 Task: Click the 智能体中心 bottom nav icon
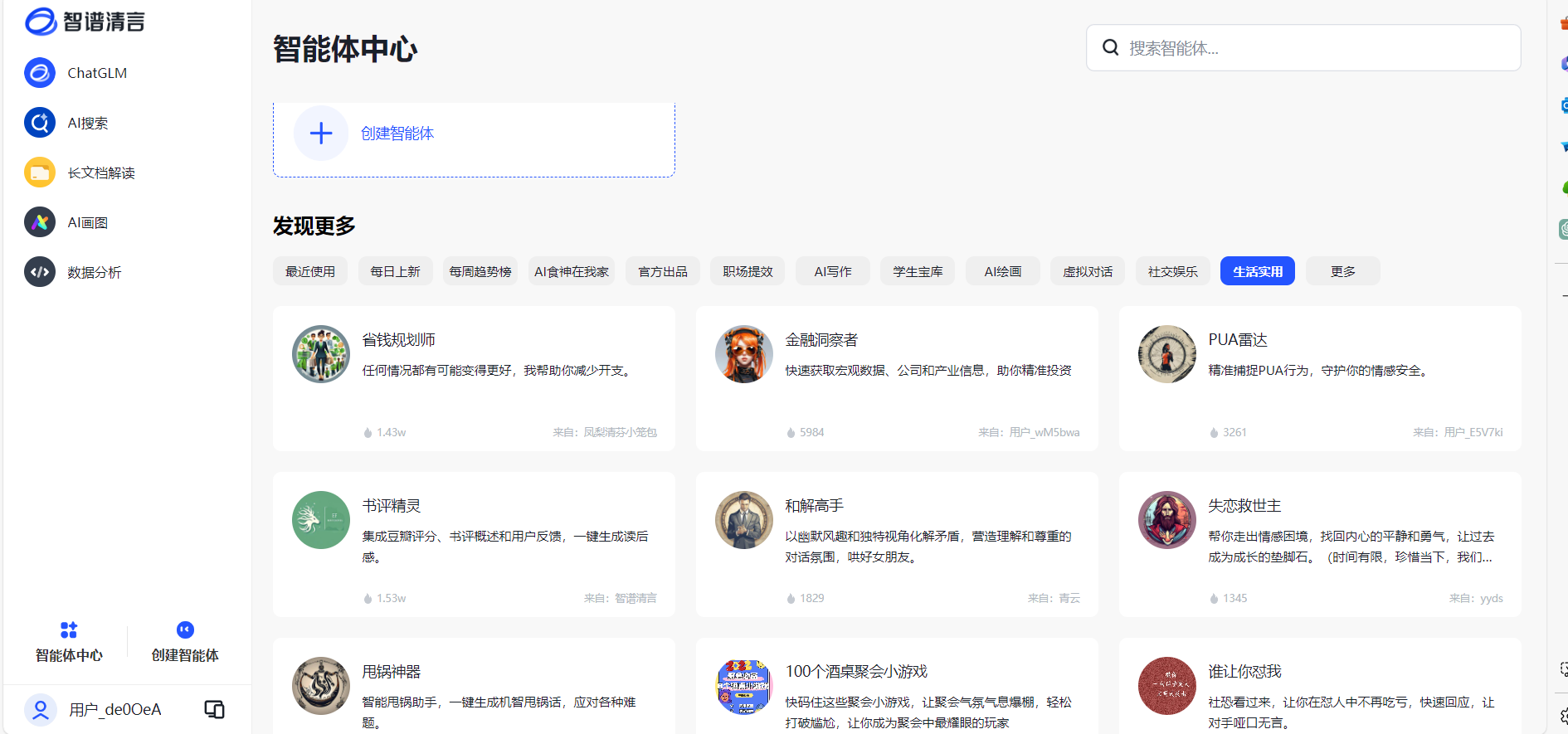click(69, 630)
